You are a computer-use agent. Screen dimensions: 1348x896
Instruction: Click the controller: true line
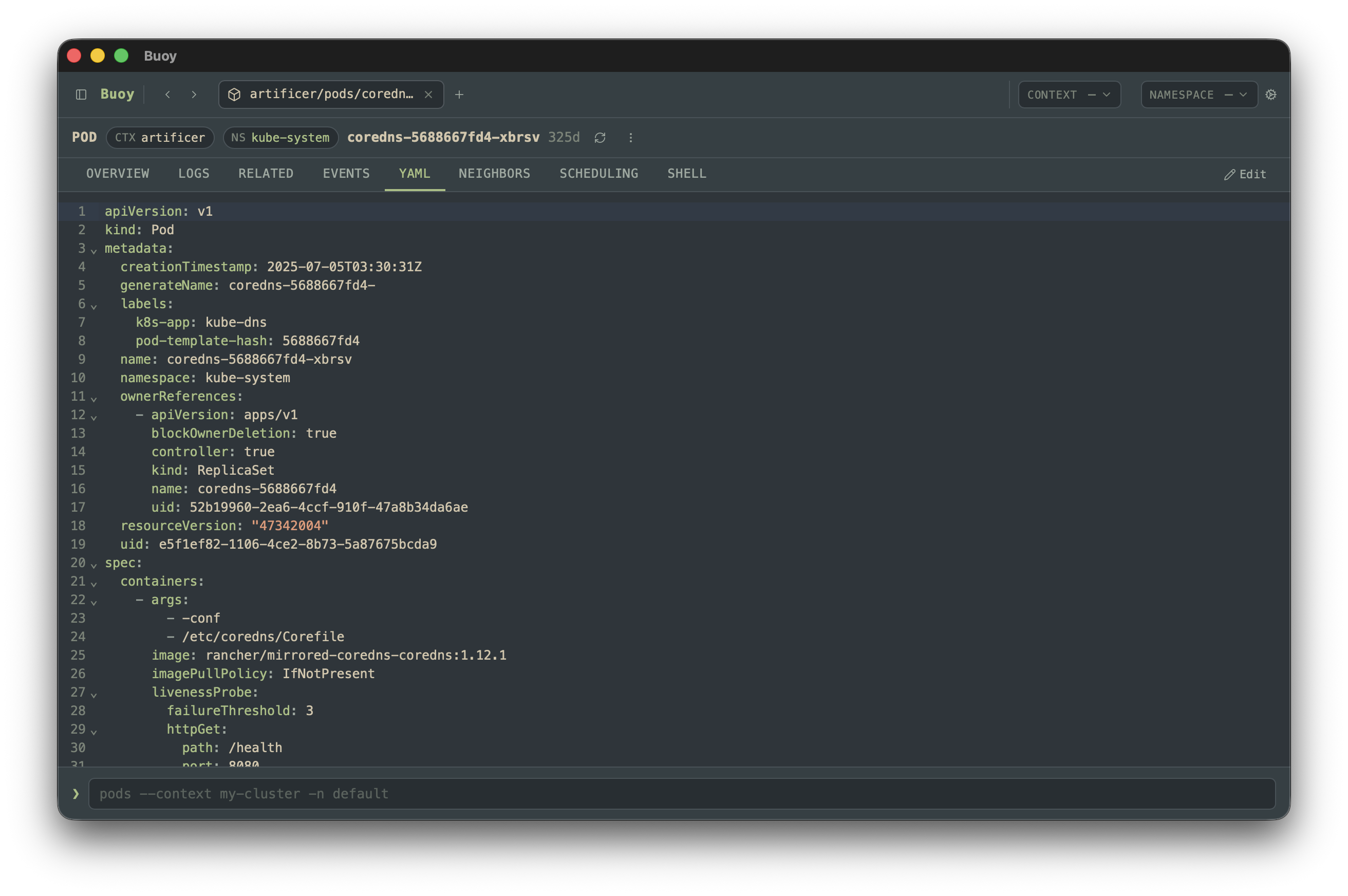click(213, 452)
